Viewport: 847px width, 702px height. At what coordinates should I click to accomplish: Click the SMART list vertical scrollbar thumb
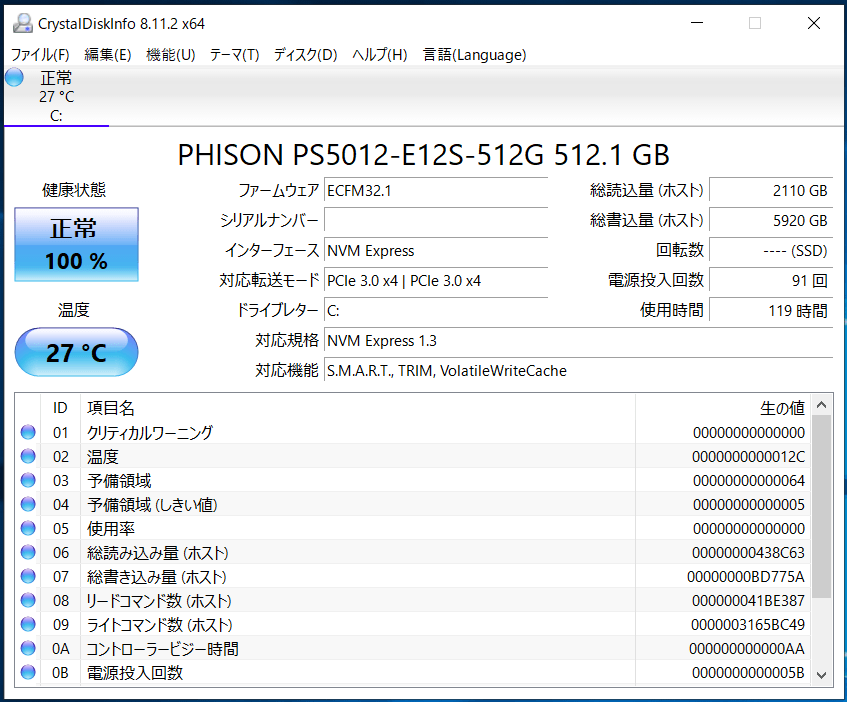pos(822,506)
